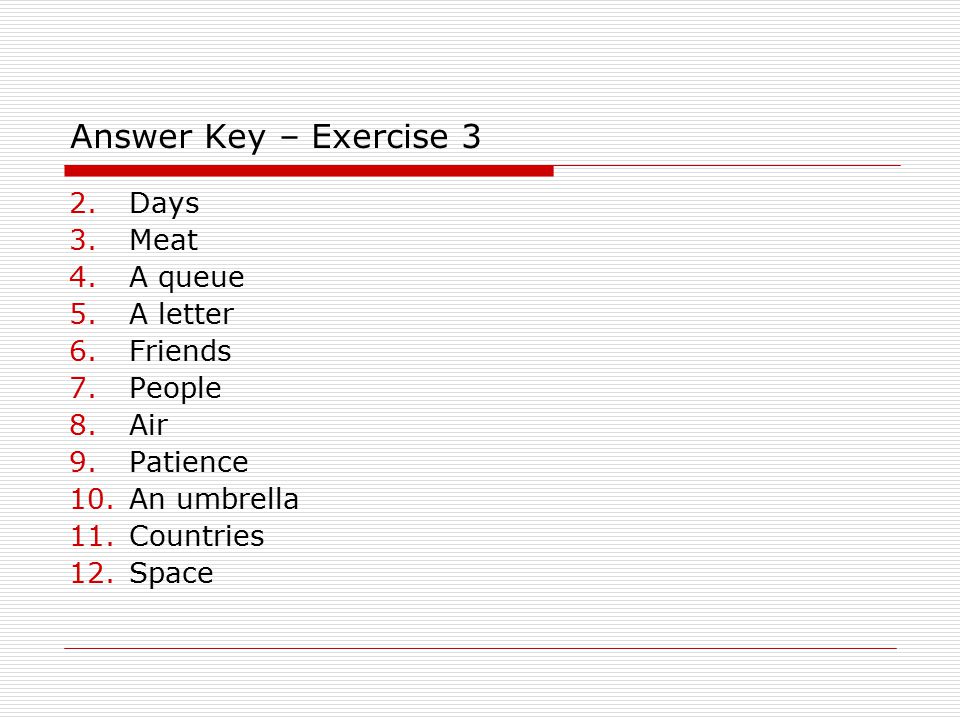Viewport: 960px width, 720px height.
Task: Click the slide title Answer Key – Exercise 3
Action: (276, 137)
